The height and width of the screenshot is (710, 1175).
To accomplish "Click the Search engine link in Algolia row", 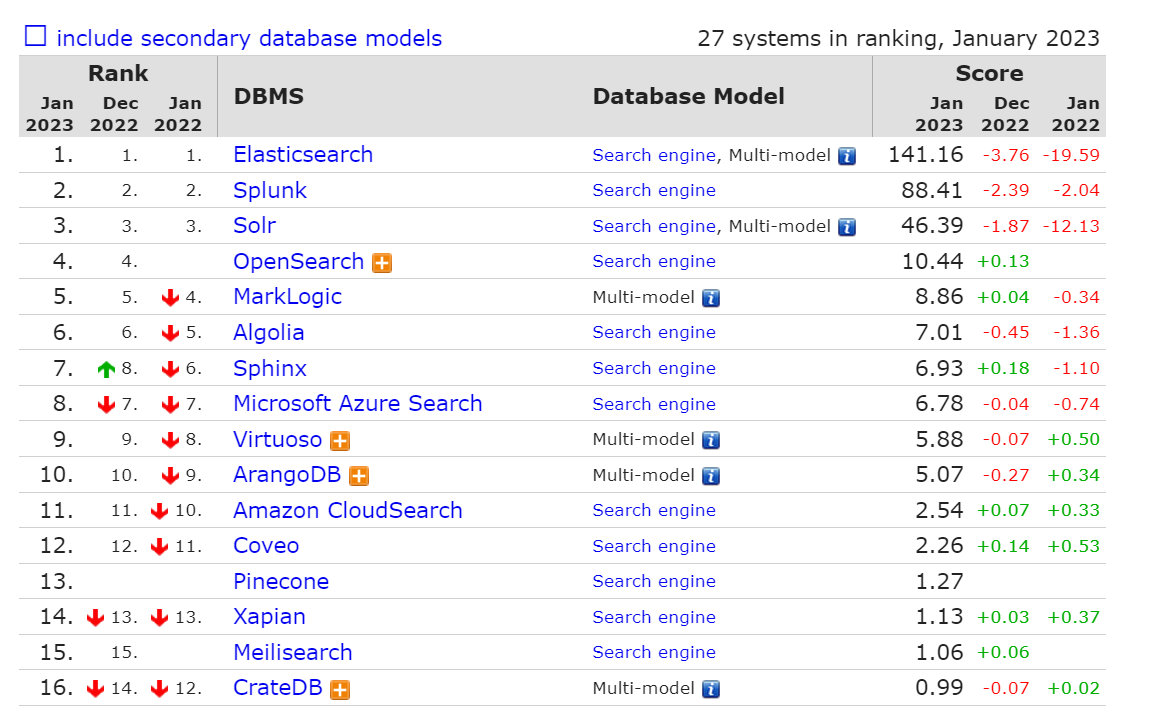I will tap(653, 332).
